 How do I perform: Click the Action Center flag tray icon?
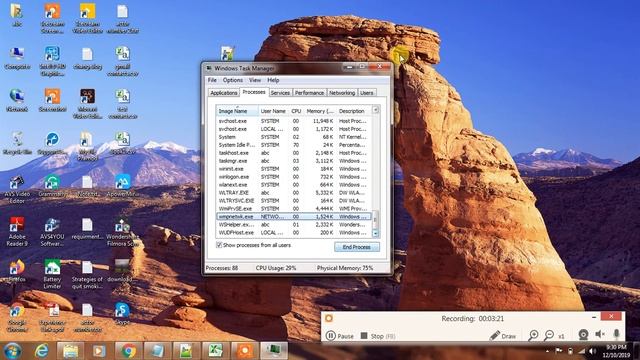(x=558, y=351)
